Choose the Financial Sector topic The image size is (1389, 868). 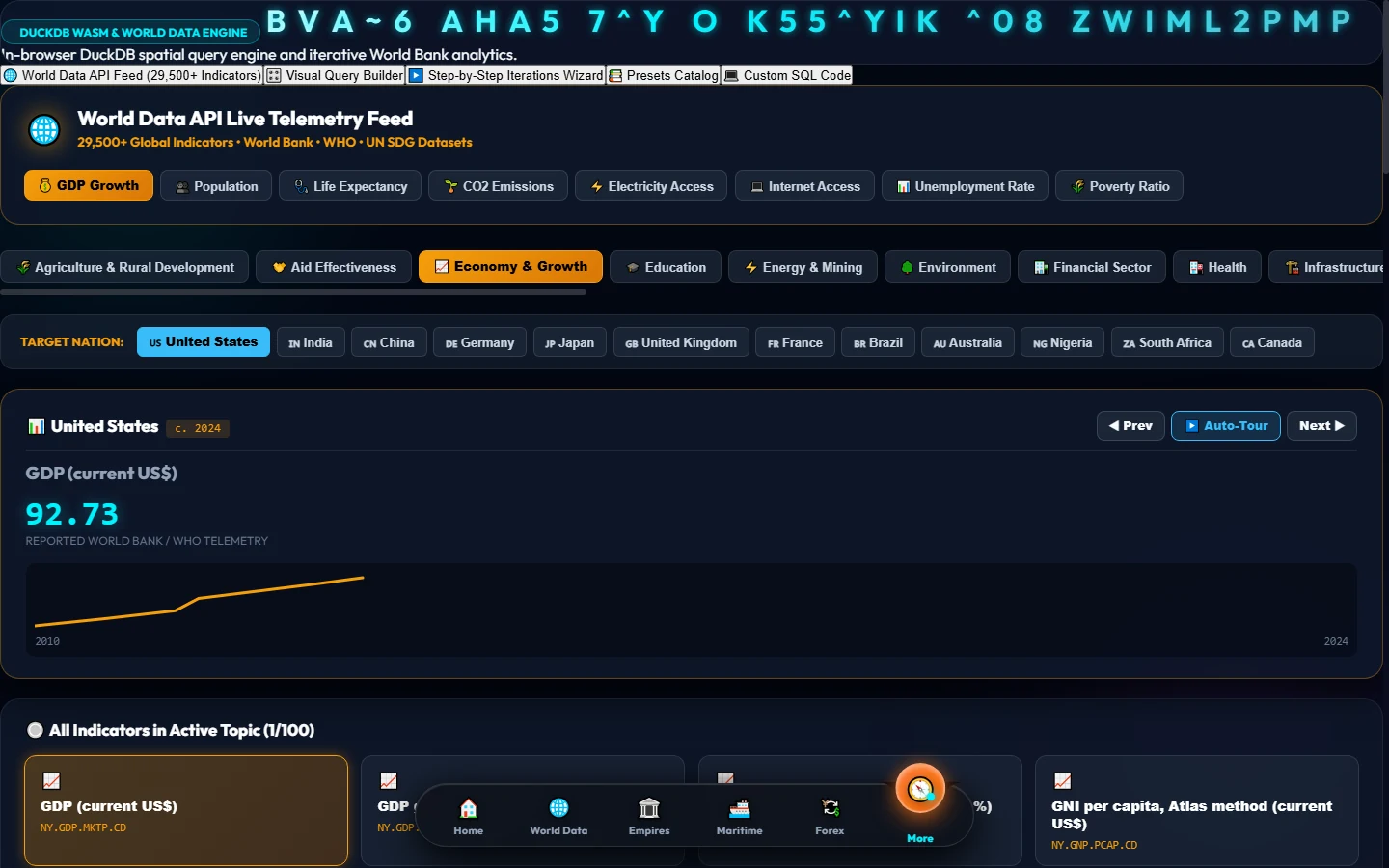[1092, 267]
